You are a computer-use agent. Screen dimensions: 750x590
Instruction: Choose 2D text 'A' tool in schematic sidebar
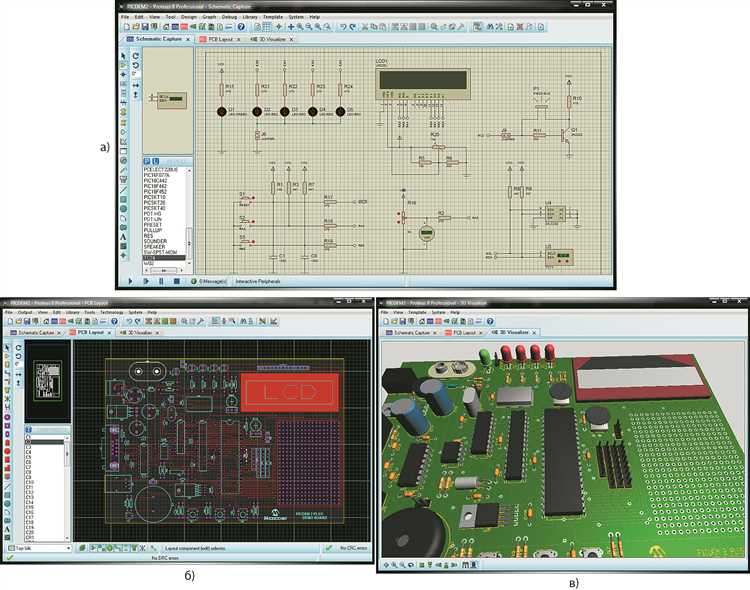[123, 237]
